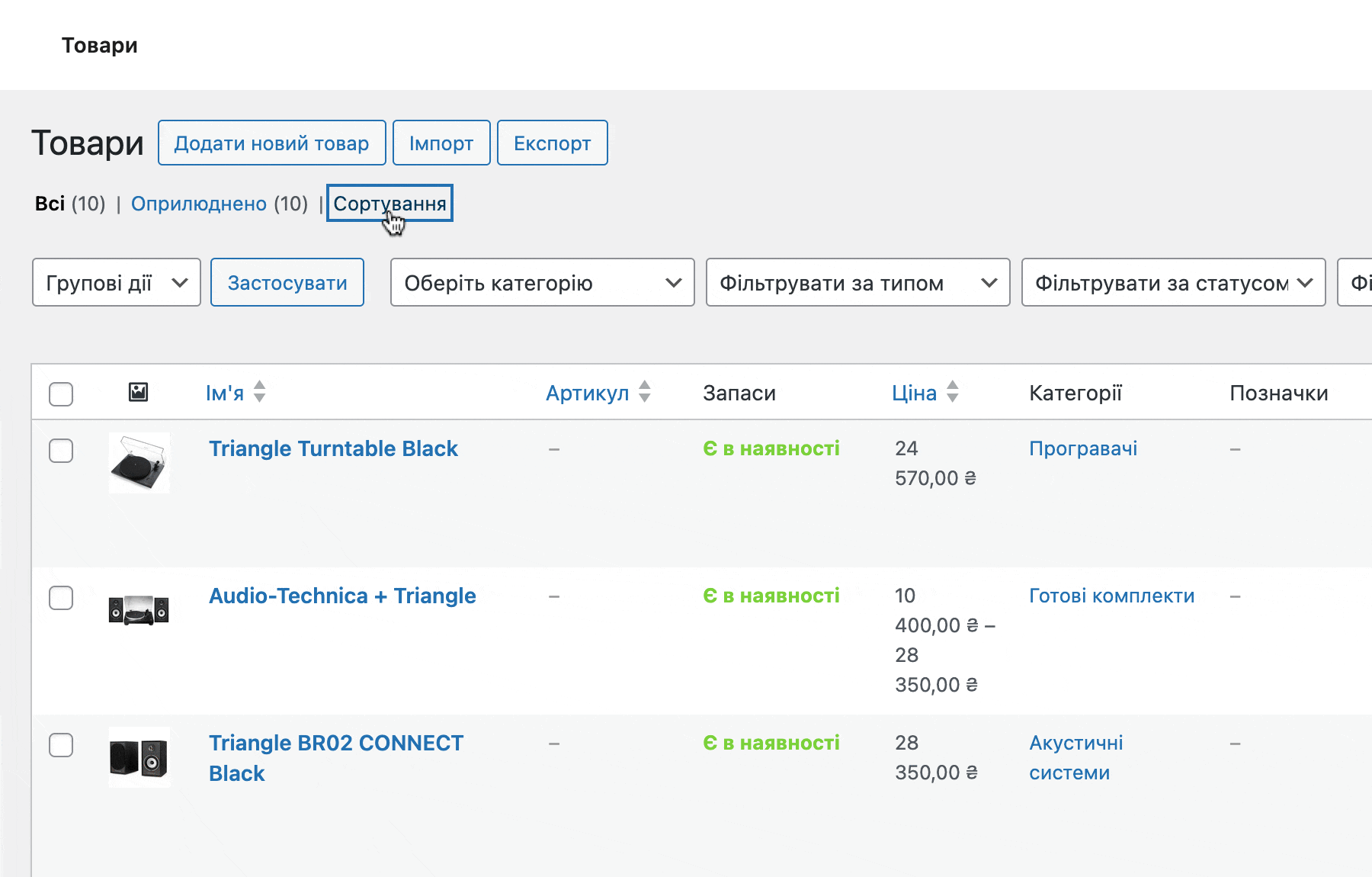Sort products by Ціна column arrows
The image size is (1372, 877).
[952, 392]
